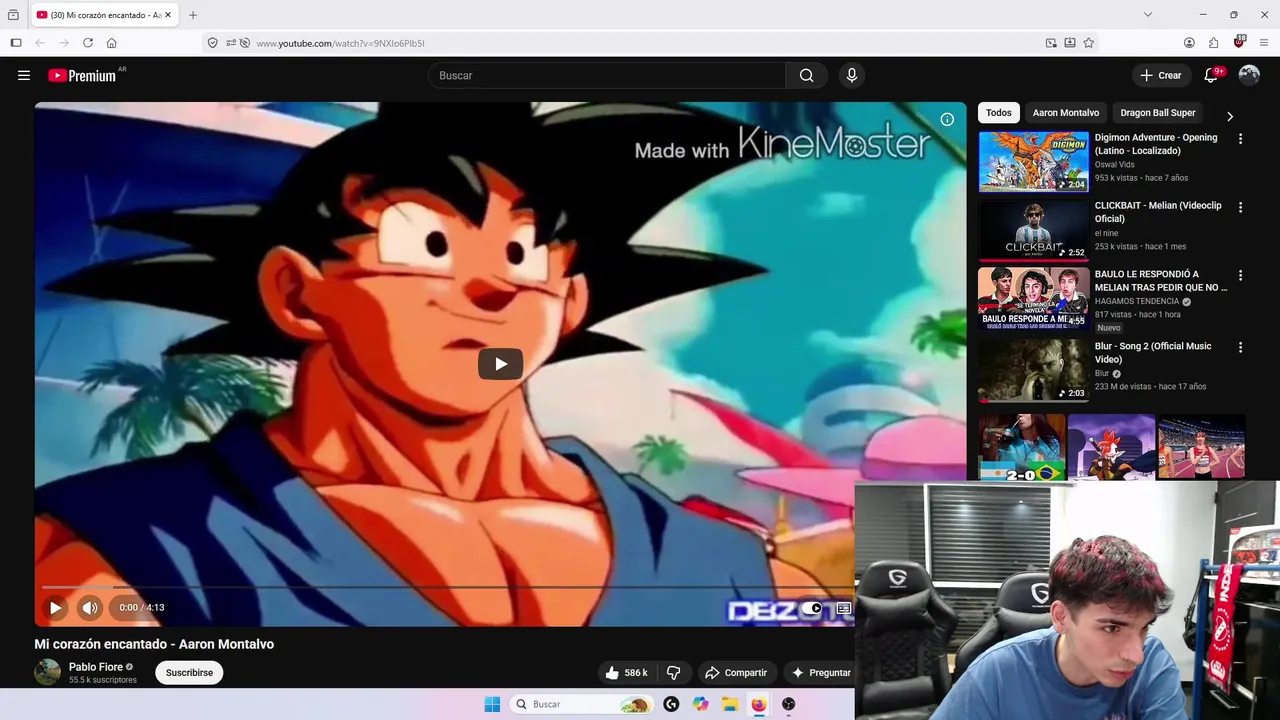Viewport: 1280px width, 720px height.
Task: Share the video via Compartir
Action: 735,673
